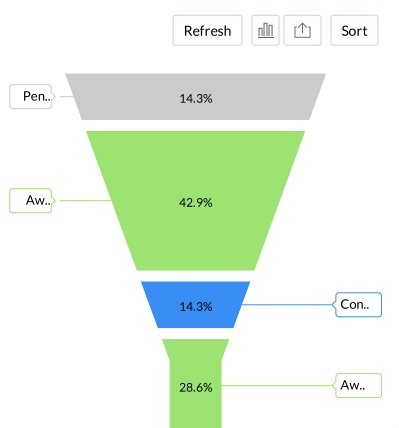
Task: Click the gray "Pen.." callout label
Action: 32,96
